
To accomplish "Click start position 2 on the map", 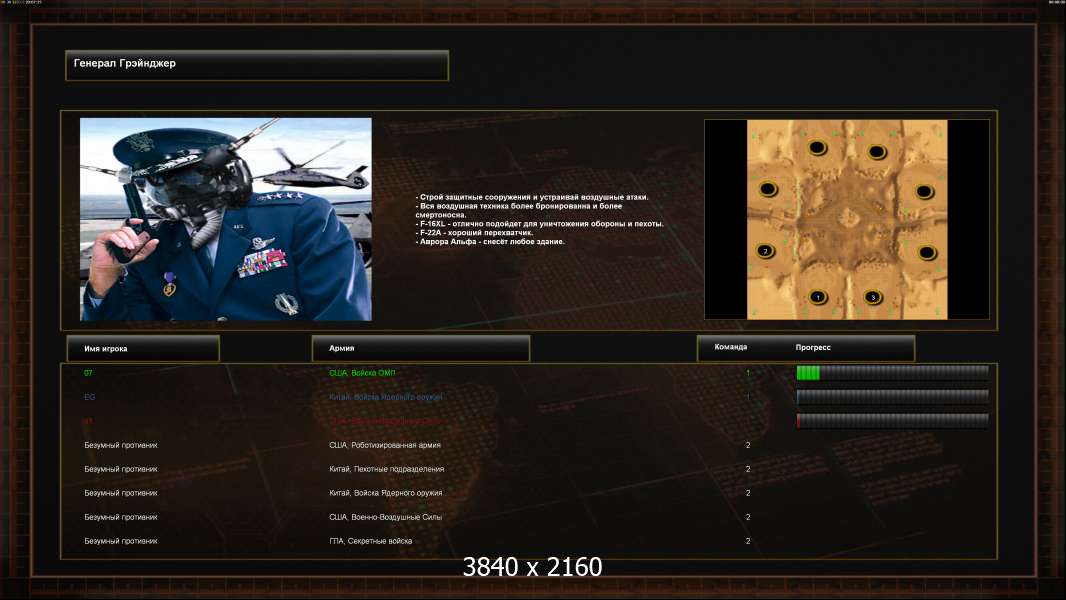I will (766, 251).
